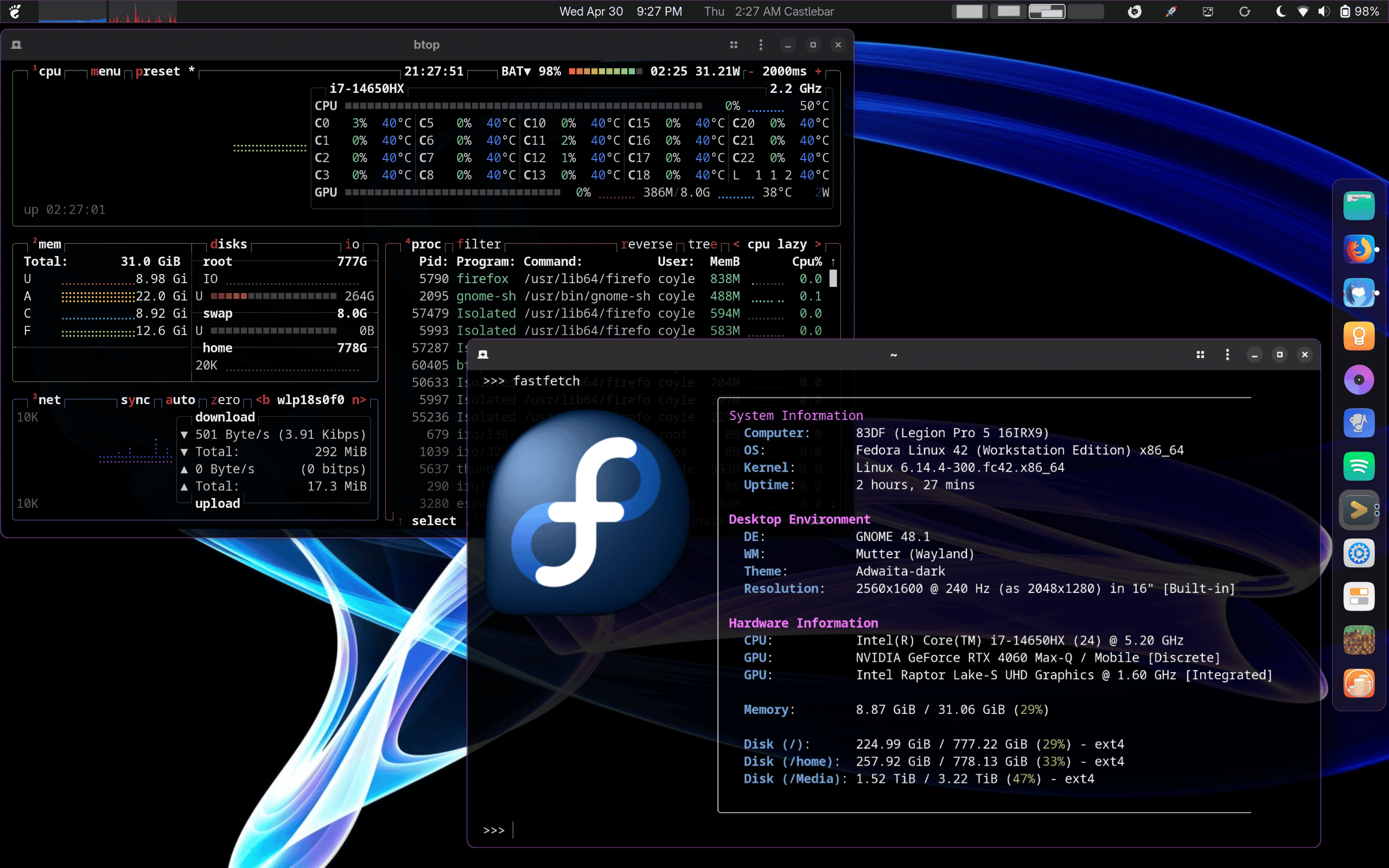Select previous sort column with left arrow
1389x868 pixels.
point(736,244)
